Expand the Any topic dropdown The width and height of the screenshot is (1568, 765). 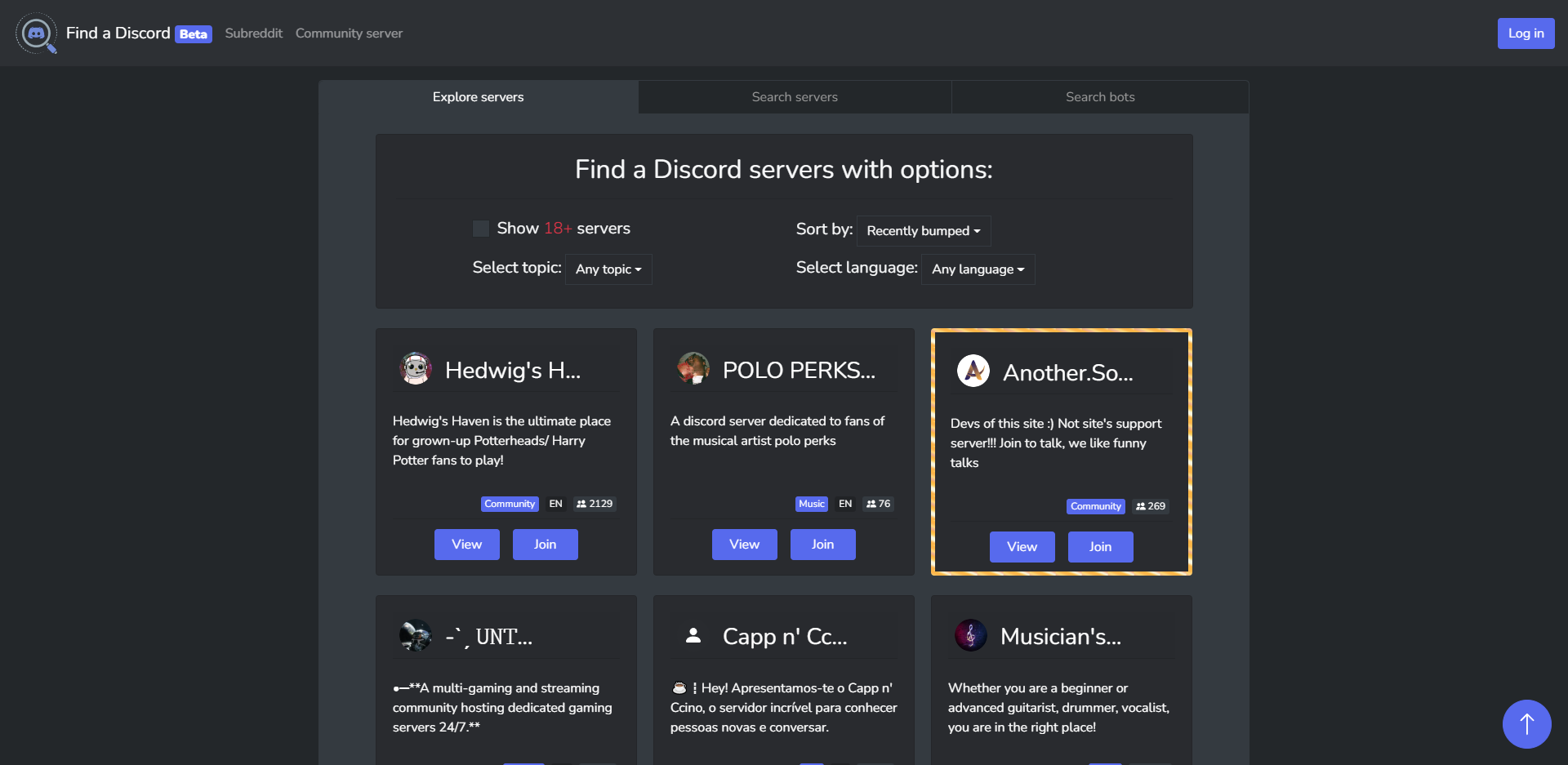(608, 269)
